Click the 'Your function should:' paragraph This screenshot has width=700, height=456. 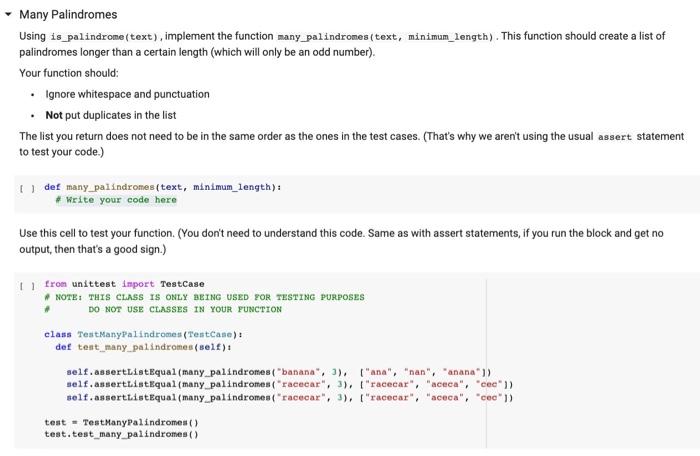pos(69,73)
